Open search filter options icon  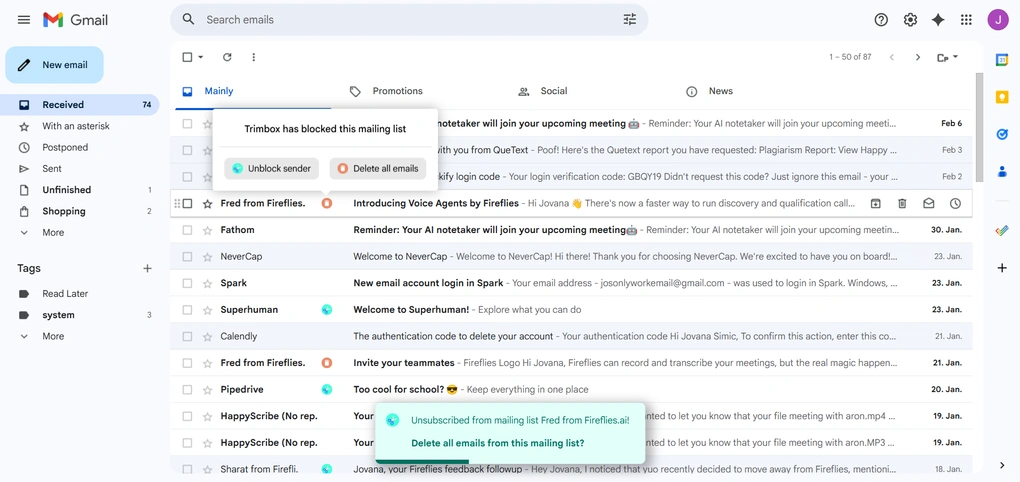[x=630, y=20]
